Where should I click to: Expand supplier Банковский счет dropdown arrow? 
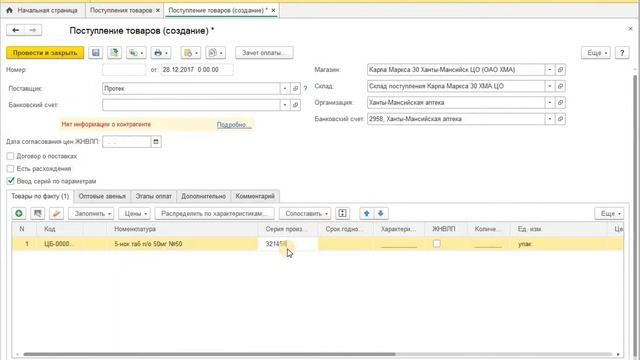[x=285, y=105]
